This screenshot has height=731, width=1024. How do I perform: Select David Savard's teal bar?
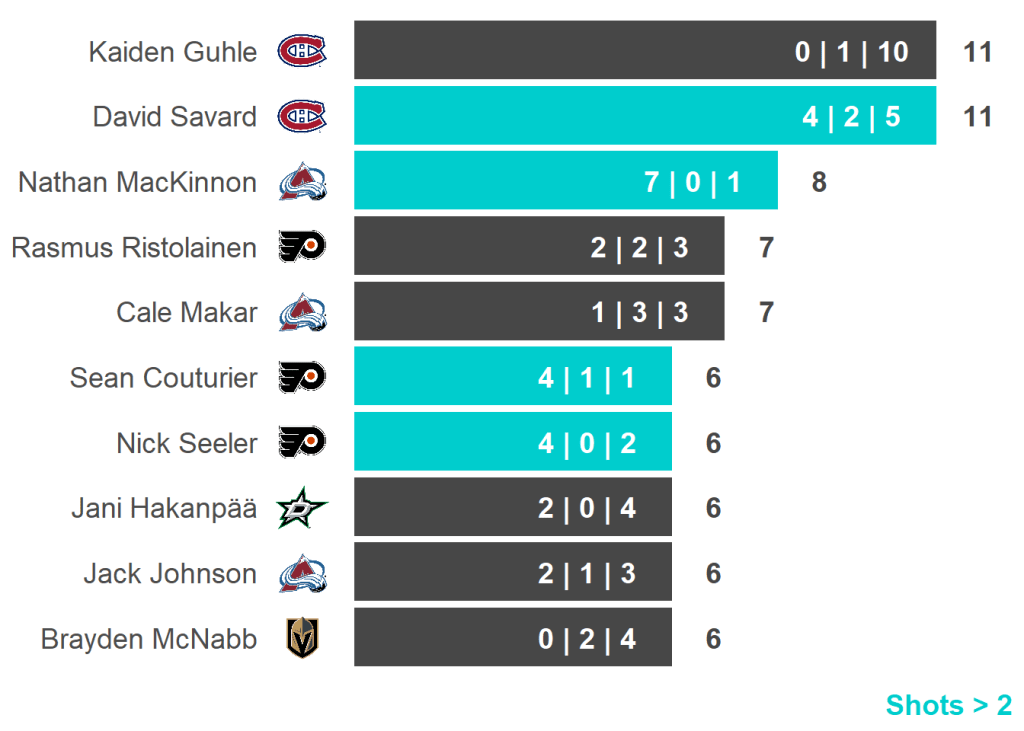[644, 116]
